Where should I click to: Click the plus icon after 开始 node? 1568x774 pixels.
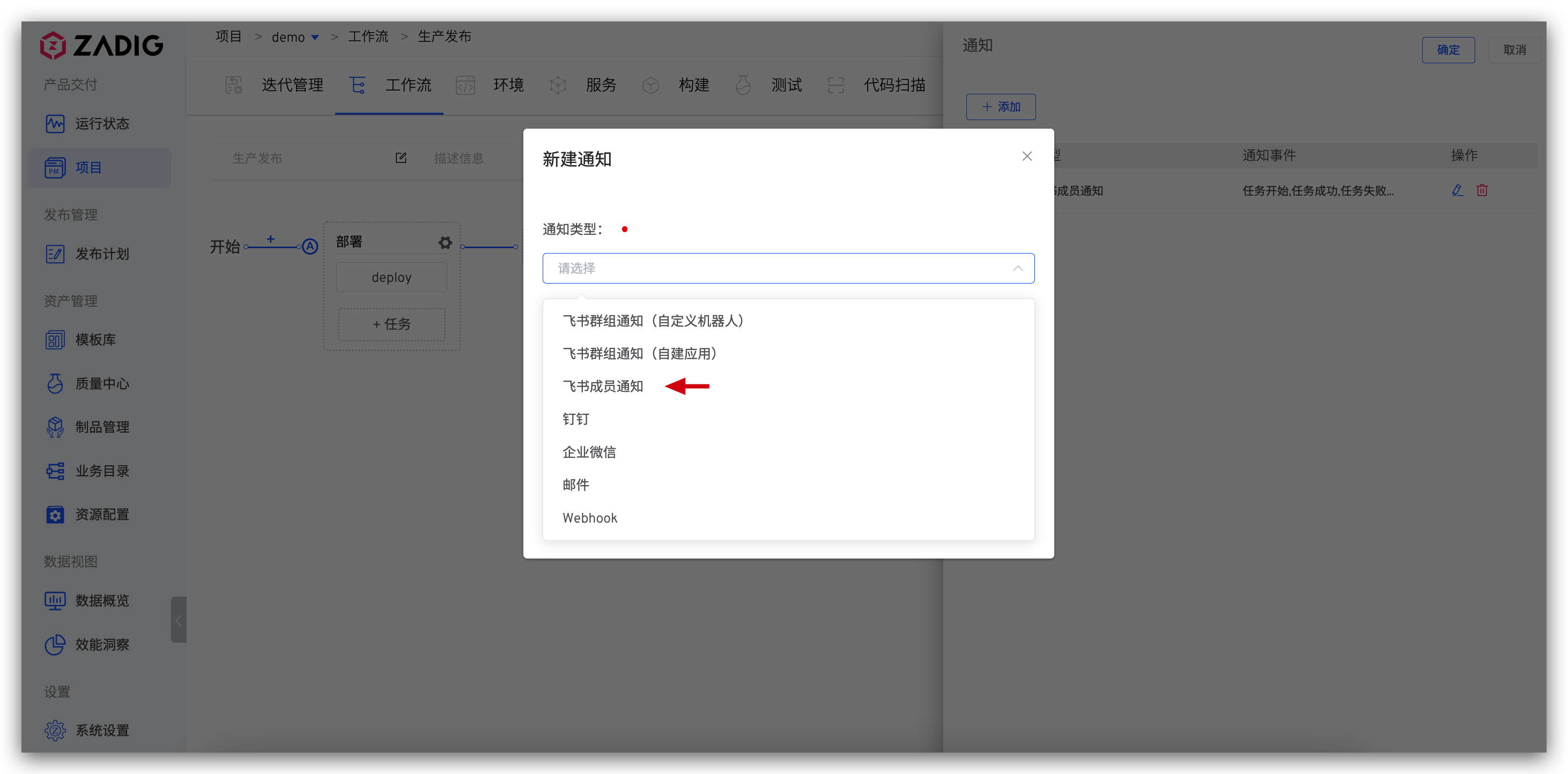click(270, 240)
